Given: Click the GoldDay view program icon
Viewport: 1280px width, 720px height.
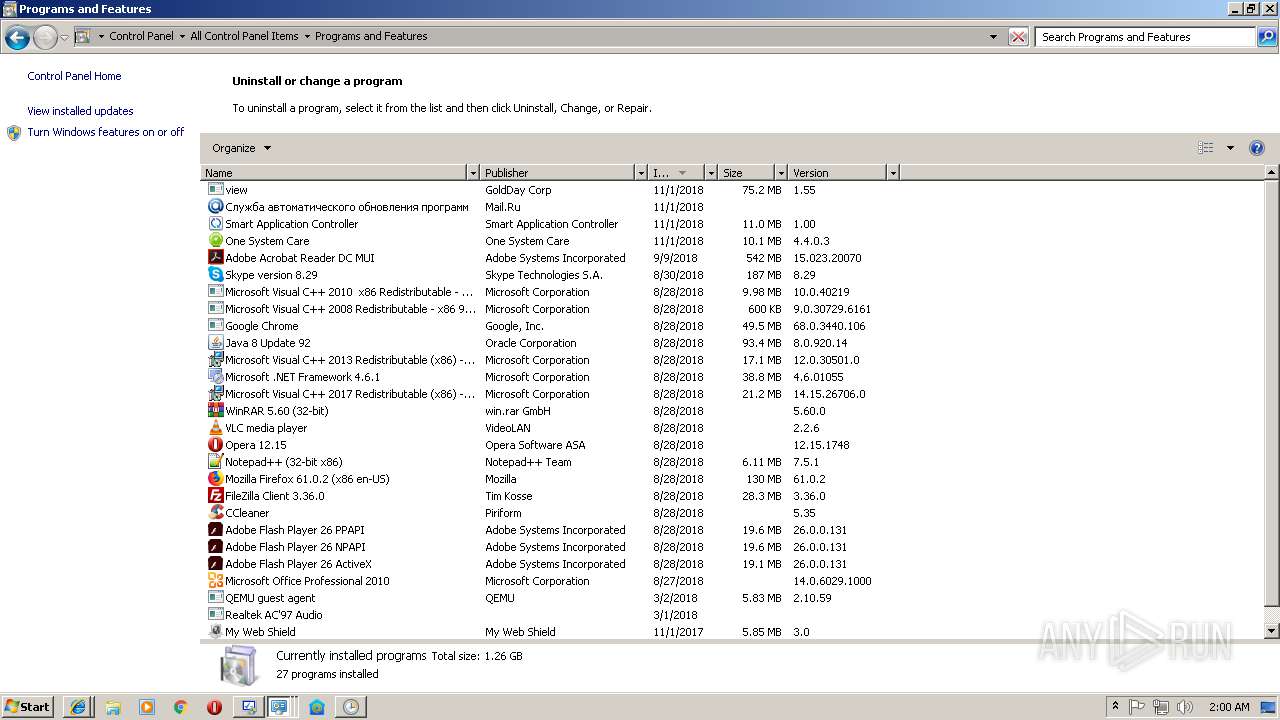Looking at the screenshot, I should (215, 189).
